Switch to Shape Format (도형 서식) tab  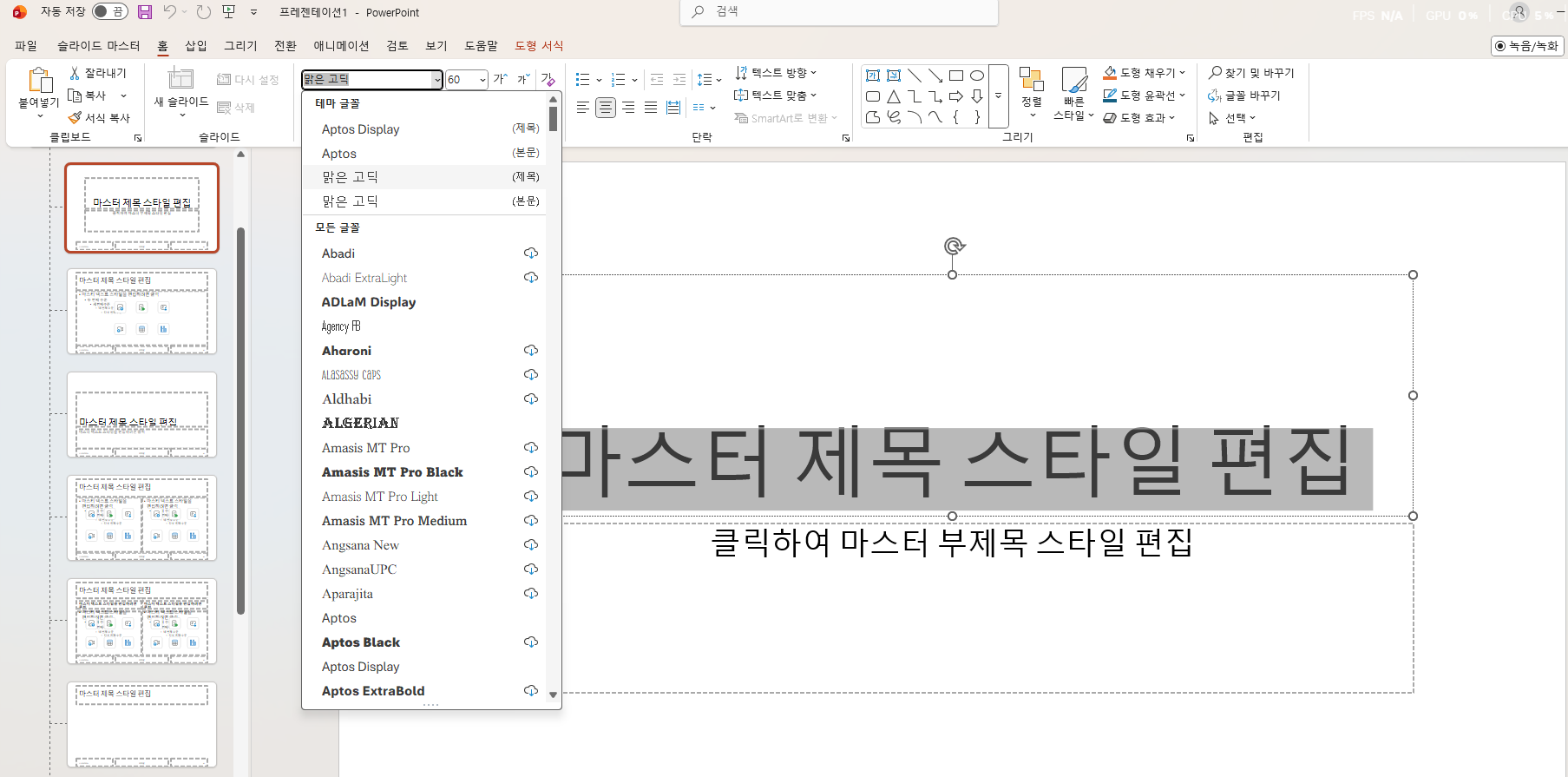tap(539, 45)
